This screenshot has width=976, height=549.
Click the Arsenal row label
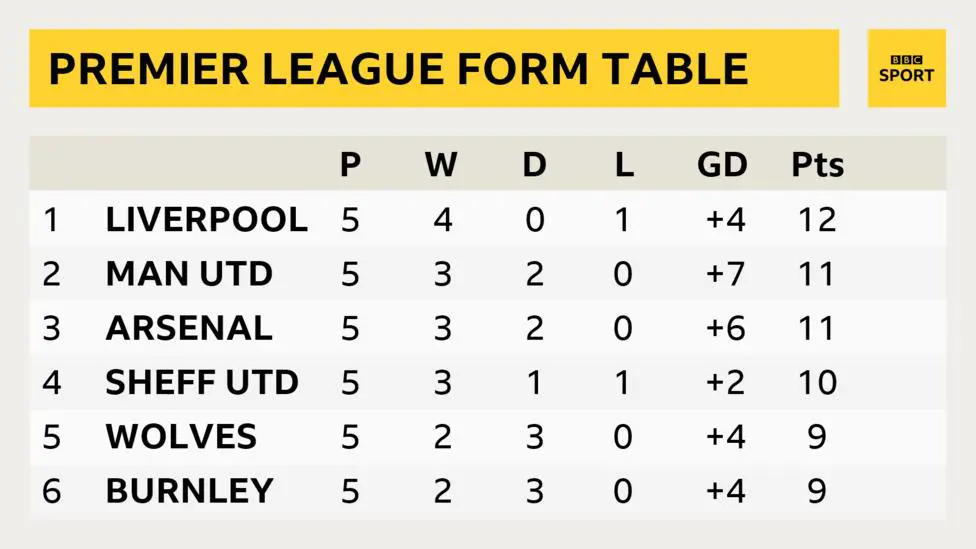(x=189, y=327)
